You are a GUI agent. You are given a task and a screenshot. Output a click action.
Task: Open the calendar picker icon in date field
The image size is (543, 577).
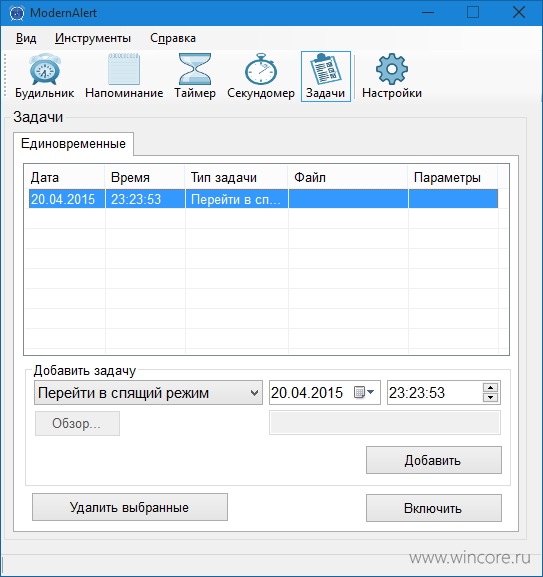pyautogui.click(x=359, y=392)
